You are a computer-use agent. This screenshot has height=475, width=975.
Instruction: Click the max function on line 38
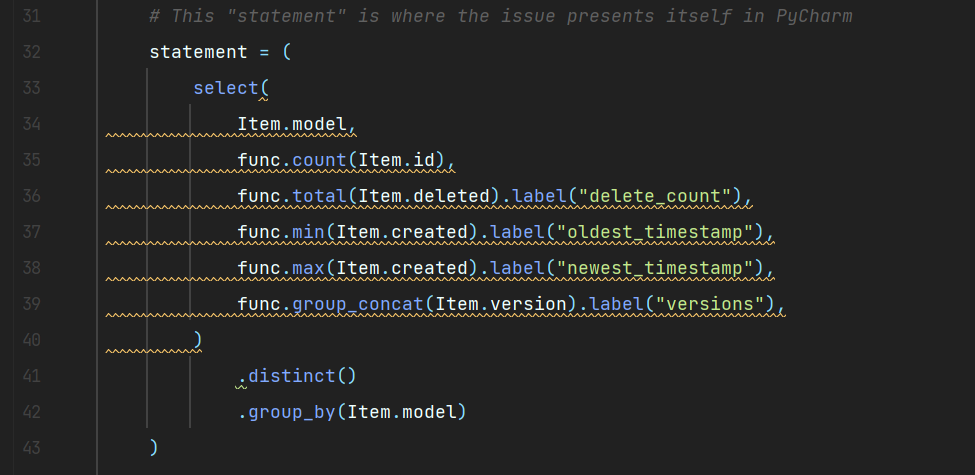tap(308, 269)
